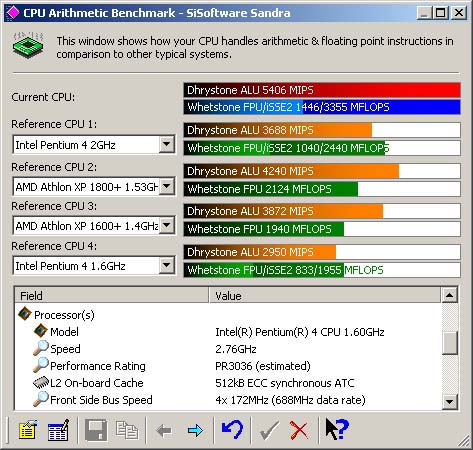Open Reference CPU 2 dropdown arrow
Viewport: 473px width, 450px height.
[x=166, y=186]
